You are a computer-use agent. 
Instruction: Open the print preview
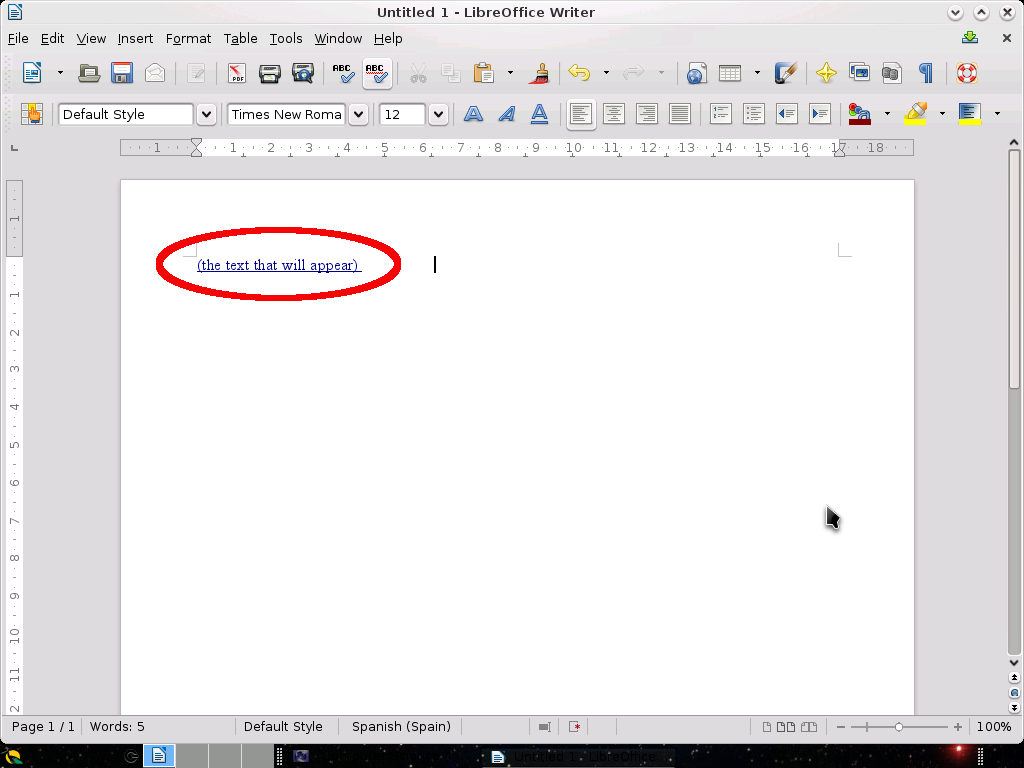coord(302,73)
